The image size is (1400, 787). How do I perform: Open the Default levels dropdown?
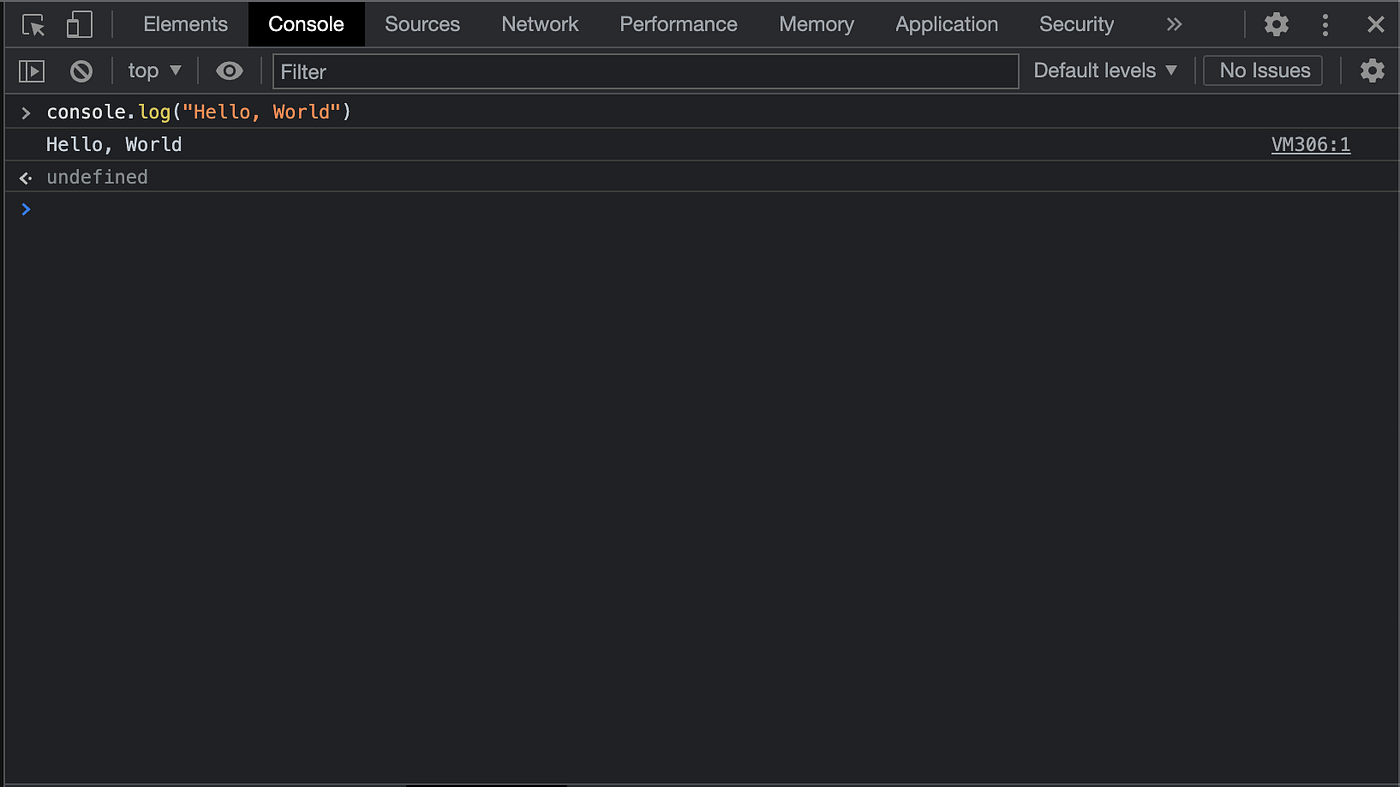pyautogui.click(x=1106, y=70)
